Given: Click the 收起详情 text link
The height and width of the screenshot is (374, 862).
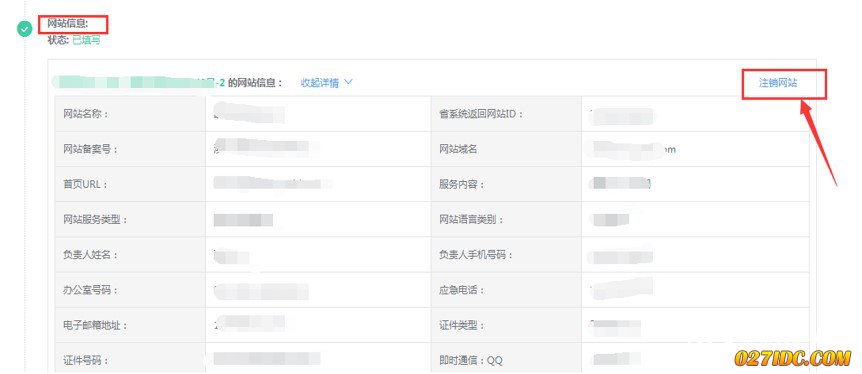Looking at the screenshot, I should 319,83.
